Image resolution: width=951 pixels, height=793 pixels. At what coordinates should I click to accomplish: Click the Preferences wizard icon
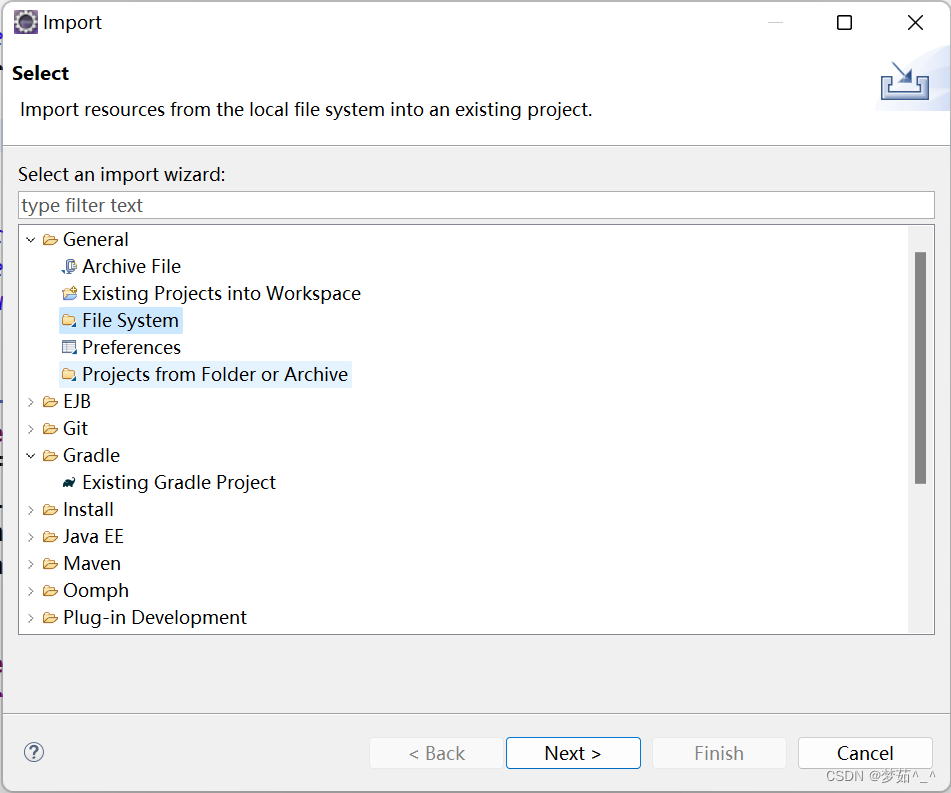click(x=69, y=348)
